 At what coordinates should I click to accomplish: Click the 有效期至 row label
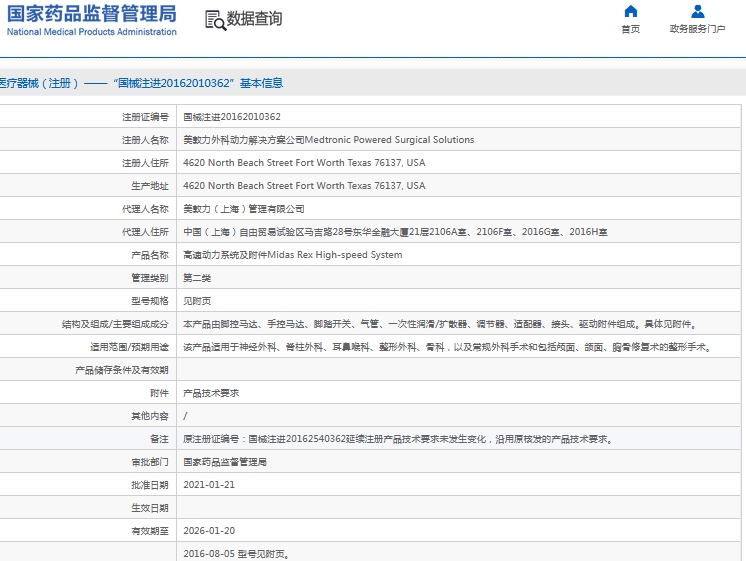pyautogui.click(x=150, y=531)
